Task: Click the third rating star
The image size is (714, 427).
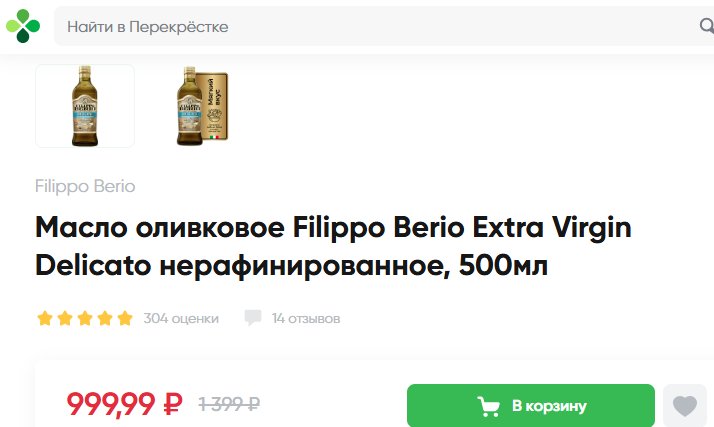Action: click(85, 318)
